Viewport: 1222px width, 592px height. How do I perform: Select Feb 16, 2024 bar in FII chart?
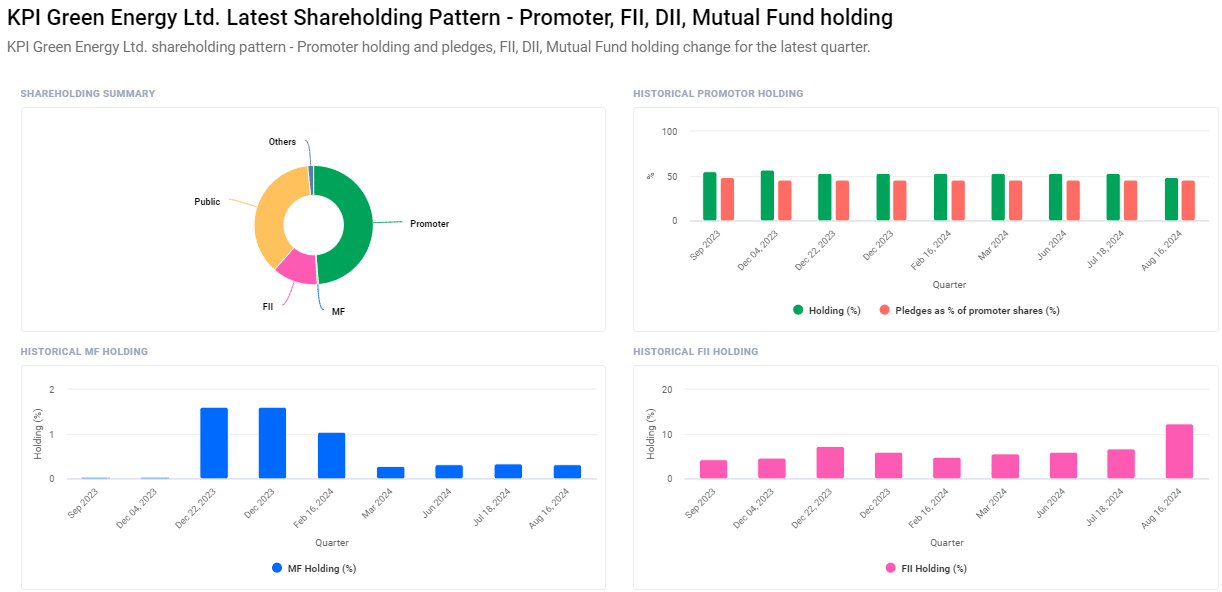coord(947,468)
